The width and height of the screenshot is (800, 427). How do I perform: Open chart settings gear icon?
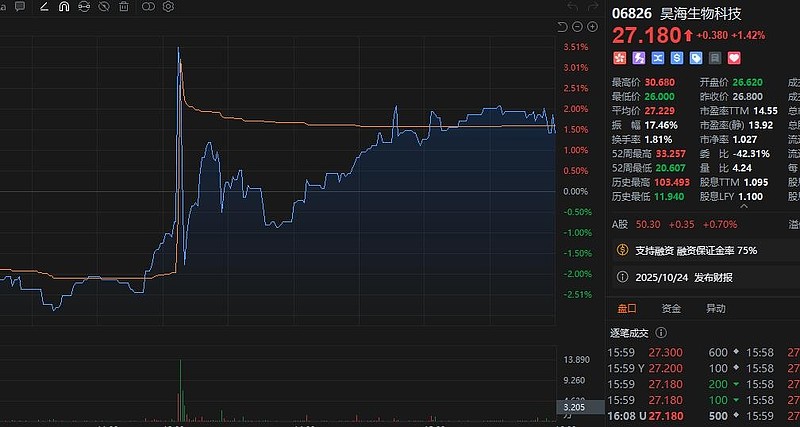(x=167, y=6)
